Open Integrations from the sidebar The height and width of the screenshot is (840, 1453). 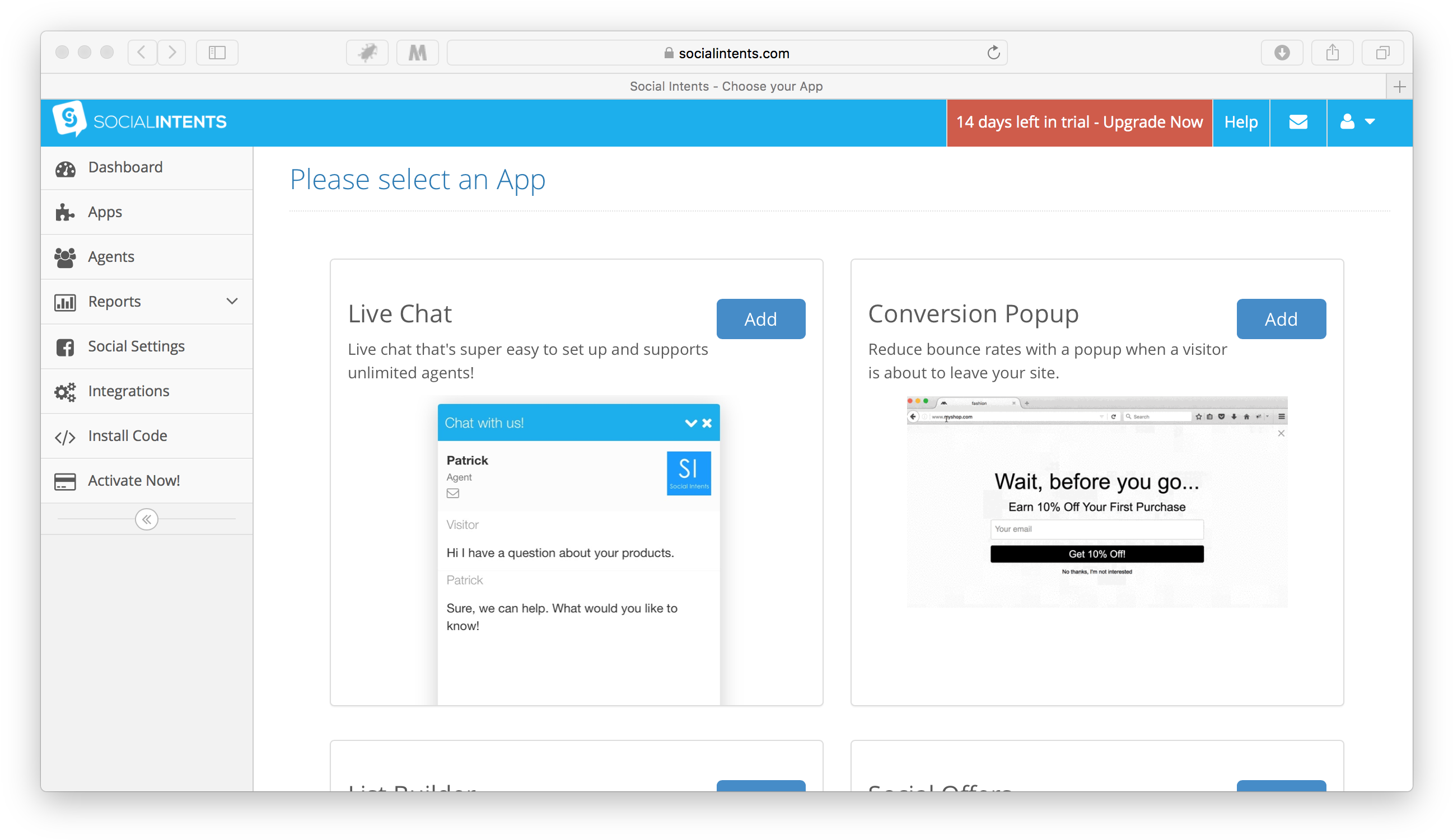click(147, 391)
